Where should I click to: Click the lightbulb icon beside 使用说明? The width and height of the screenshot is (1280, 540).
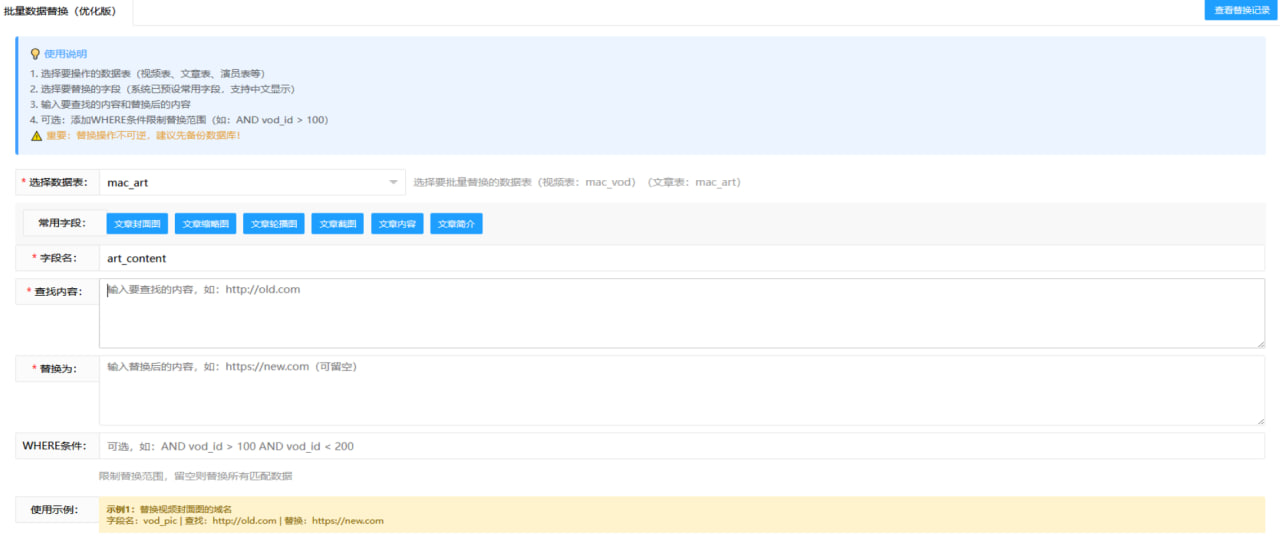pos(35,54)
